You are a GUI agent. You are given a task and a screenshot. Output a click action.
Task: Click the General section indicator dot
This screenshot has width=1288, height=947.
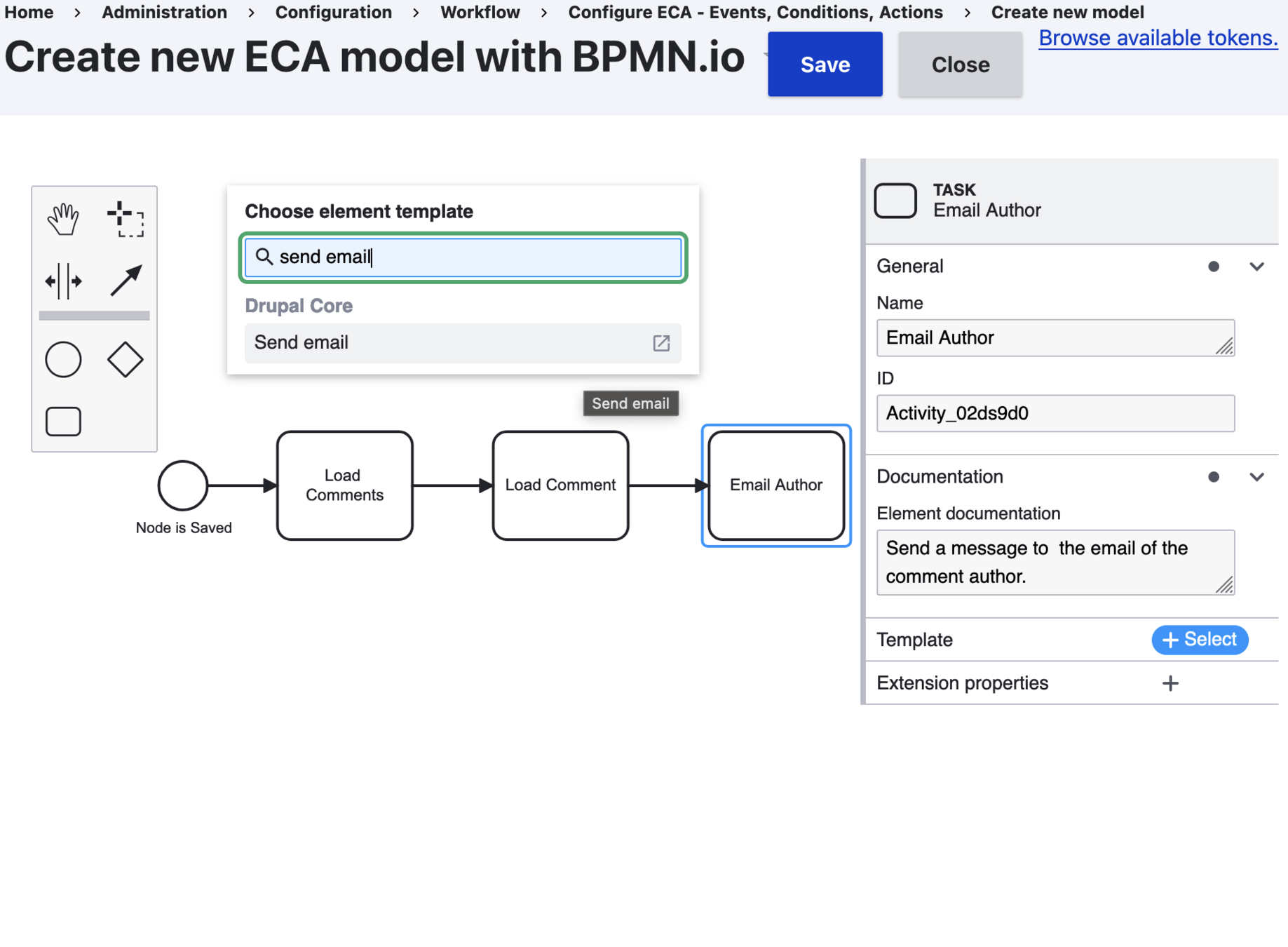pyautogui.click(x=1214, y=267)
